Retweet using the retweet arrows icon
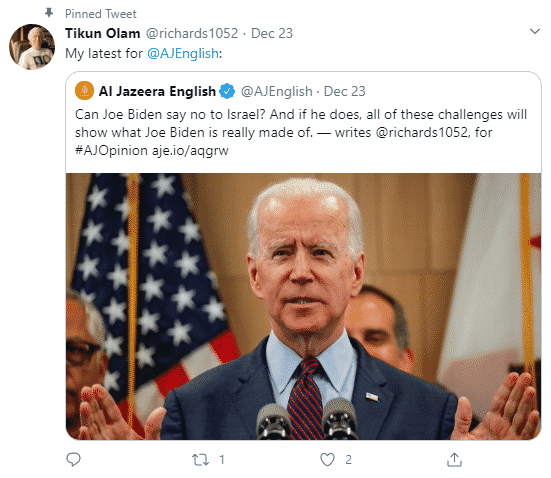This screenshot has height=478, width=551. 201,460
